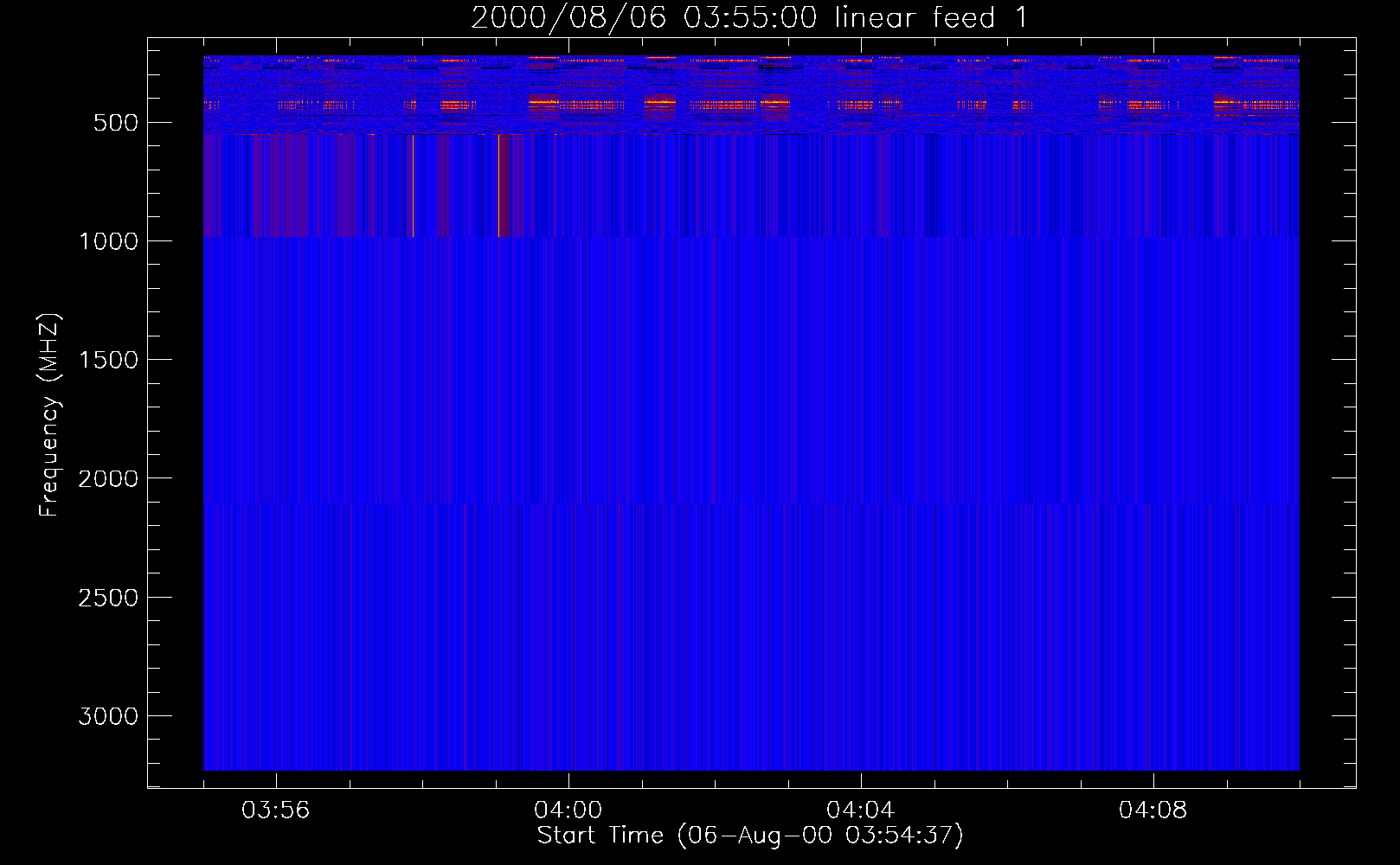Screen dimensions: 1400x865
Task: Click the 'Frequency (MHZ)' axis label
Action: coord(49,415)
